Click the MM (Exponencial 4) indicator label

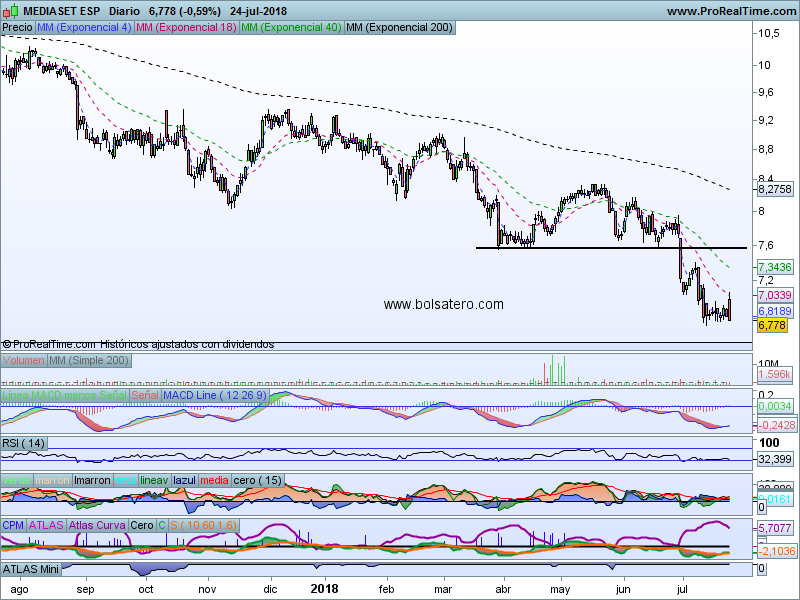[83, 27]
